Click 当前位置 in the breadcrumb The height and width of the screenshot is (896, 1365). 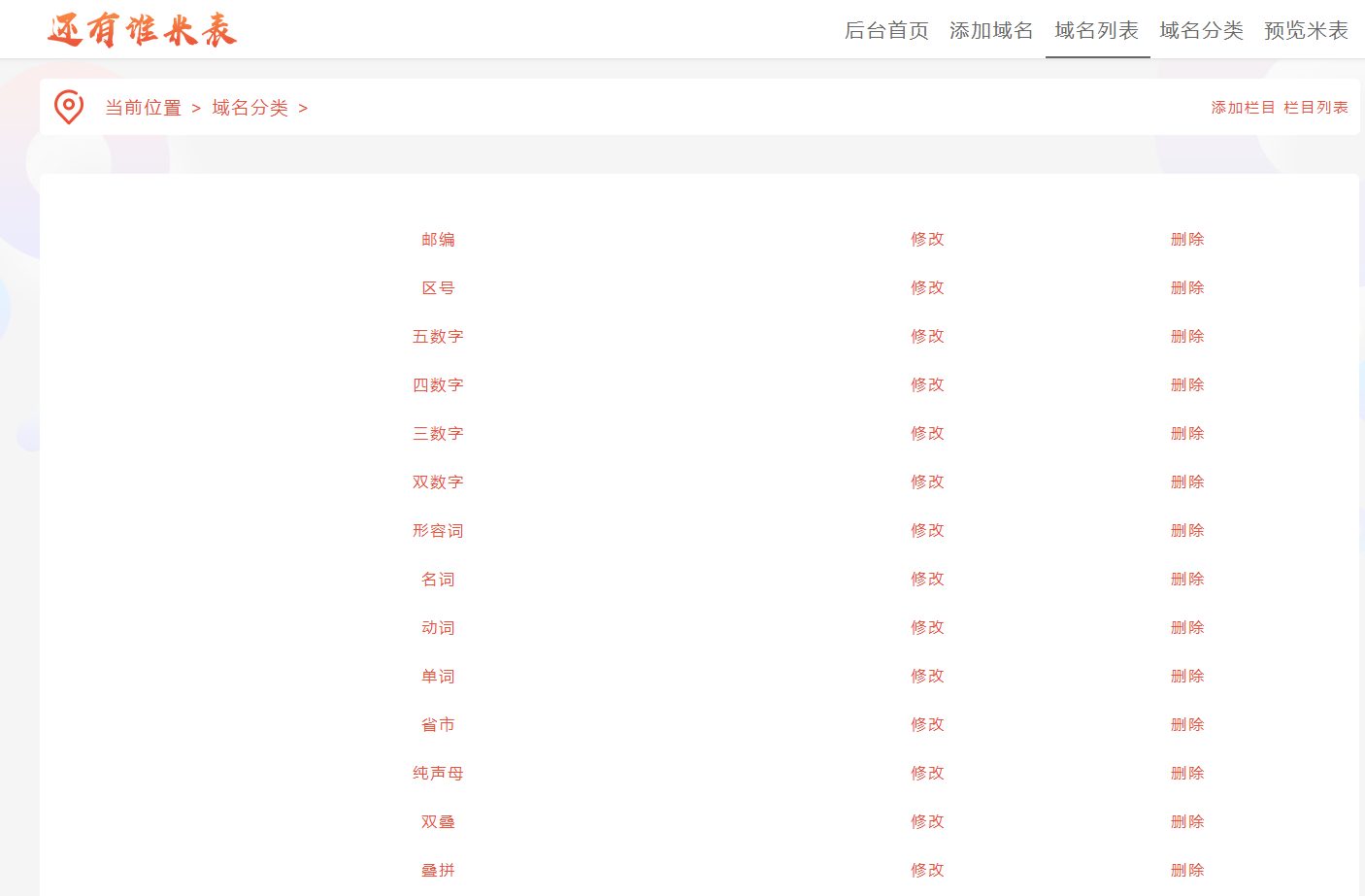point(144,108)
